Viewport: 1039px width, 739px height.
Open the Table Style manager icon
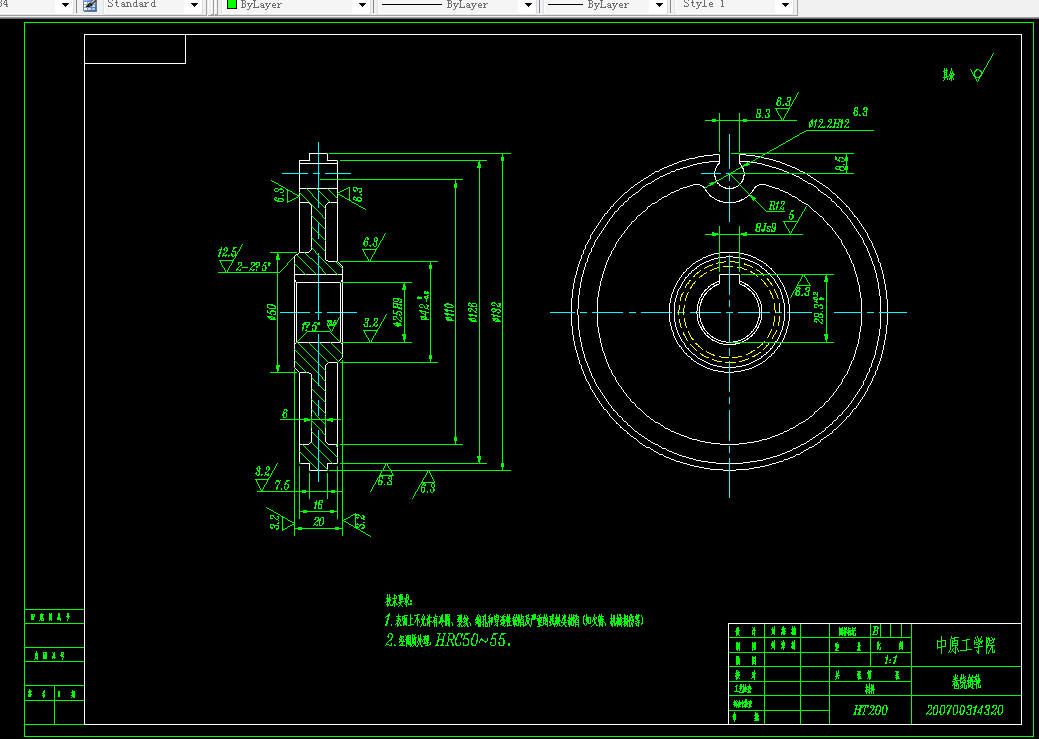(x=90, y=5)
